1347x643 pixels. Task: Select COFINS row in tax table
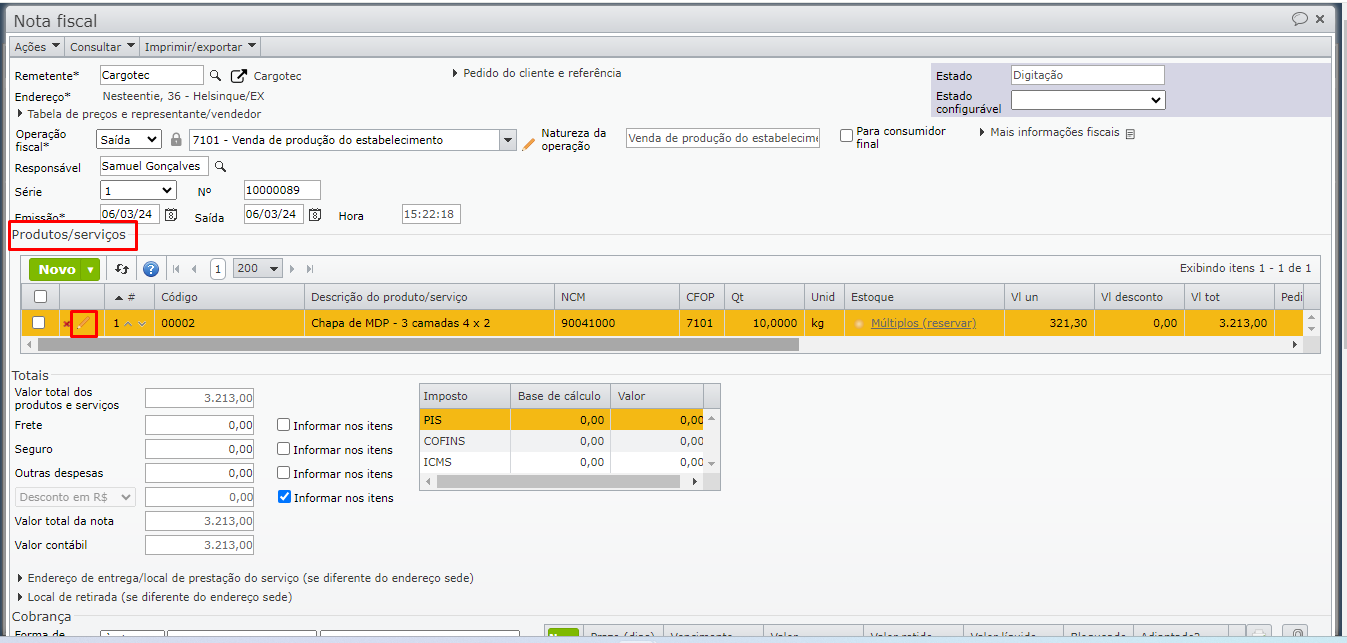pos(561,441)
